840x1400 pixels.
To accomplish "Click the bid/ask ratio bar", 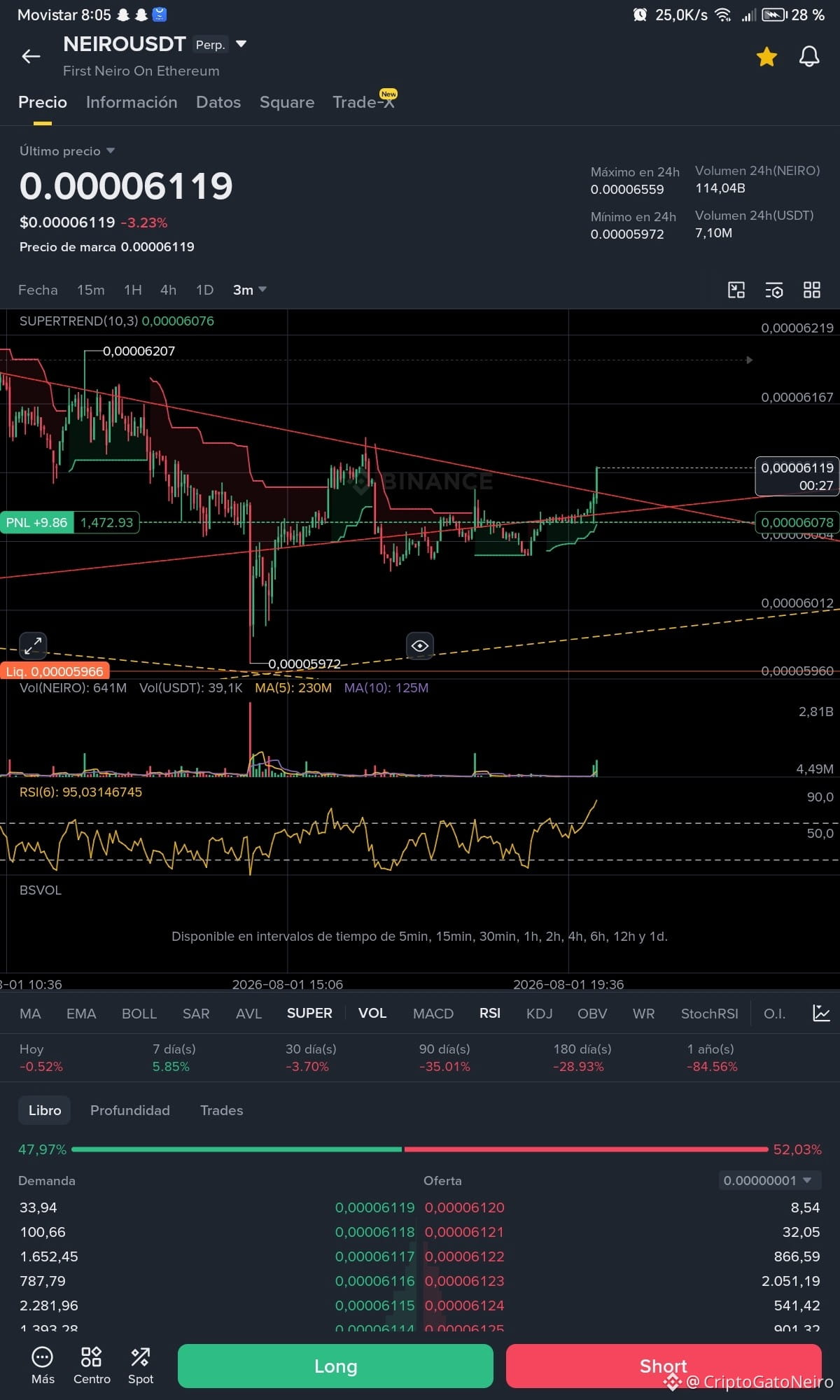I will [420, 1149].
